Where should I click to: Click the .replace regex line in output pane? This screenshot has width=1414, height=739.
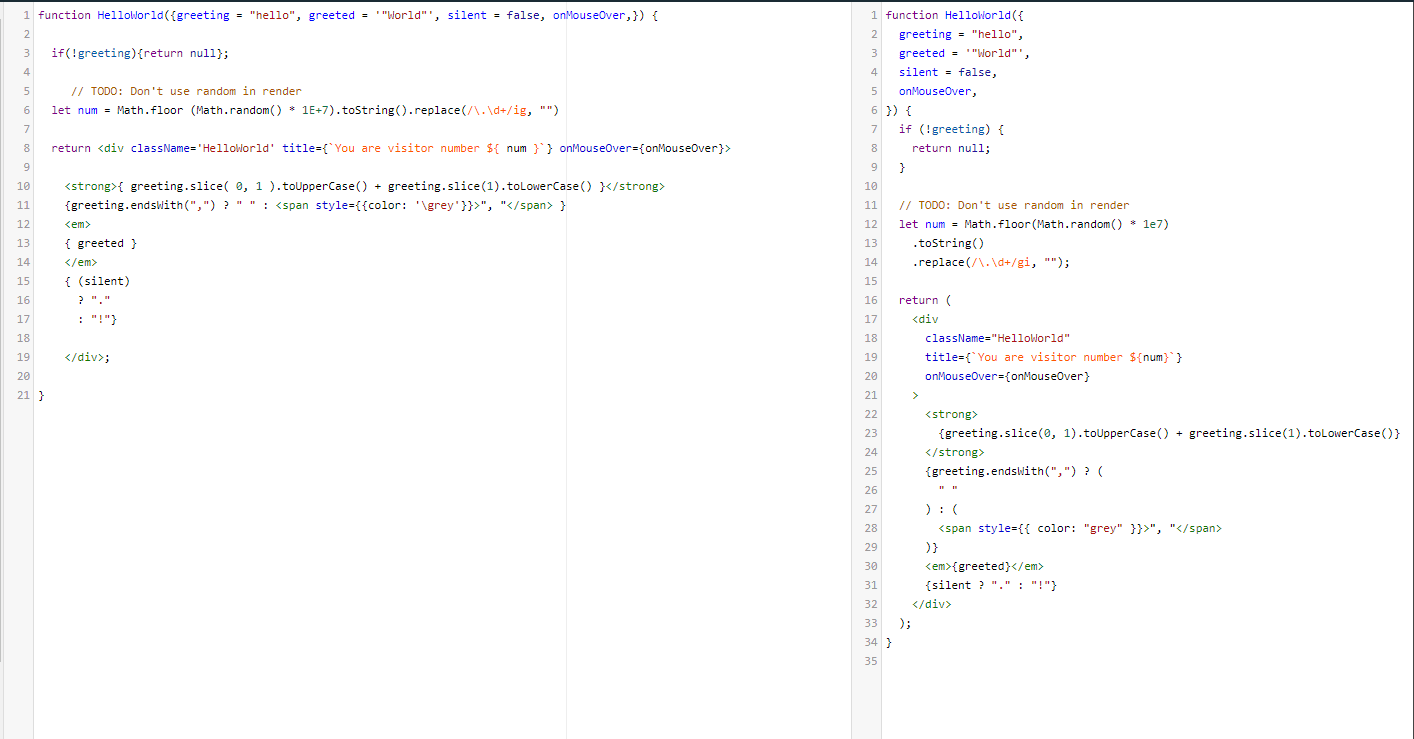(x=991, y=262)
